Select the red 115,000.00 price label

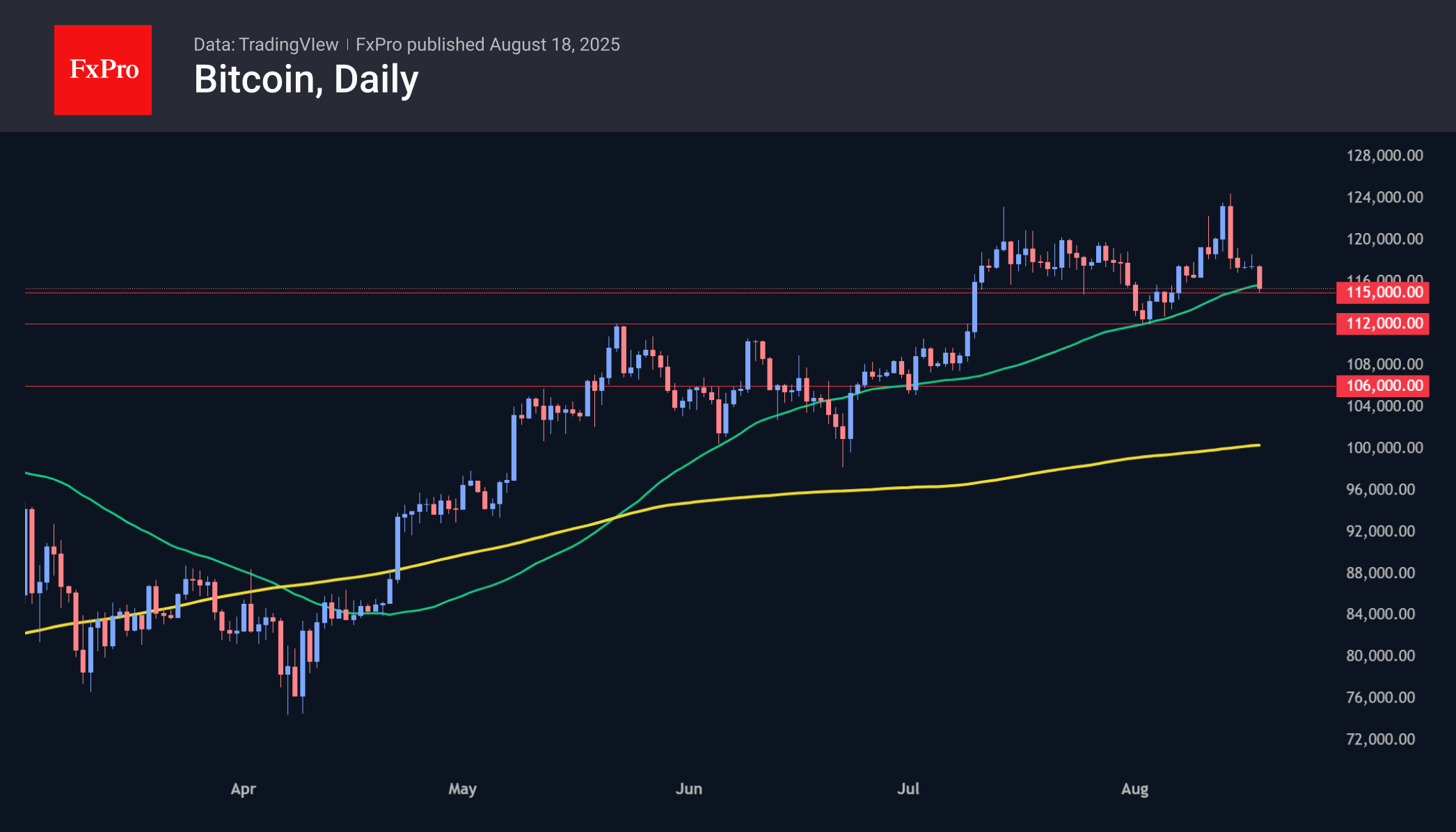coord(1382,292)
